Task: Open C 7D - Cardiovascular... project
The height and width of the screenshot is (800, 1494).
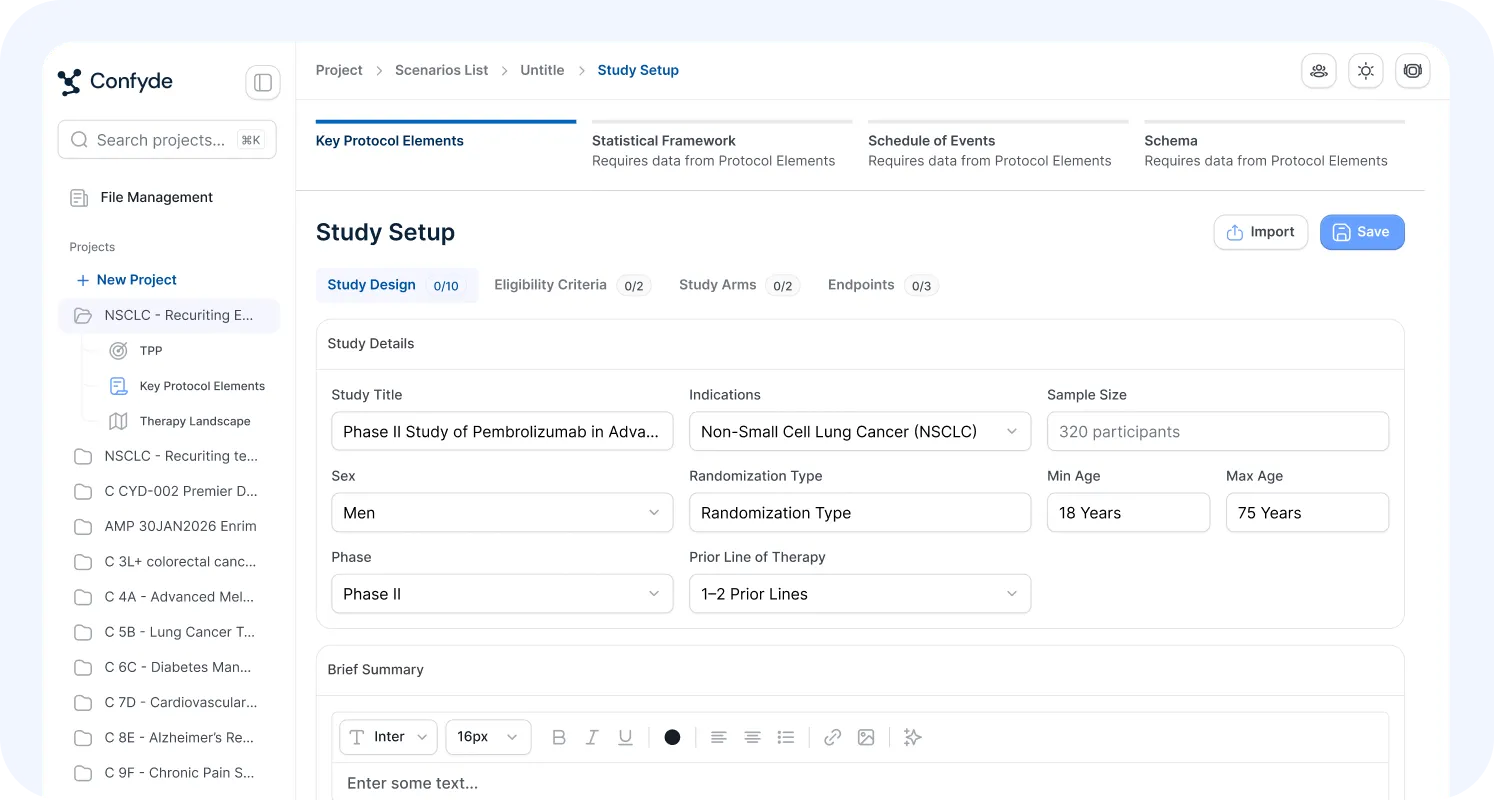Action: tap(168, 702)
